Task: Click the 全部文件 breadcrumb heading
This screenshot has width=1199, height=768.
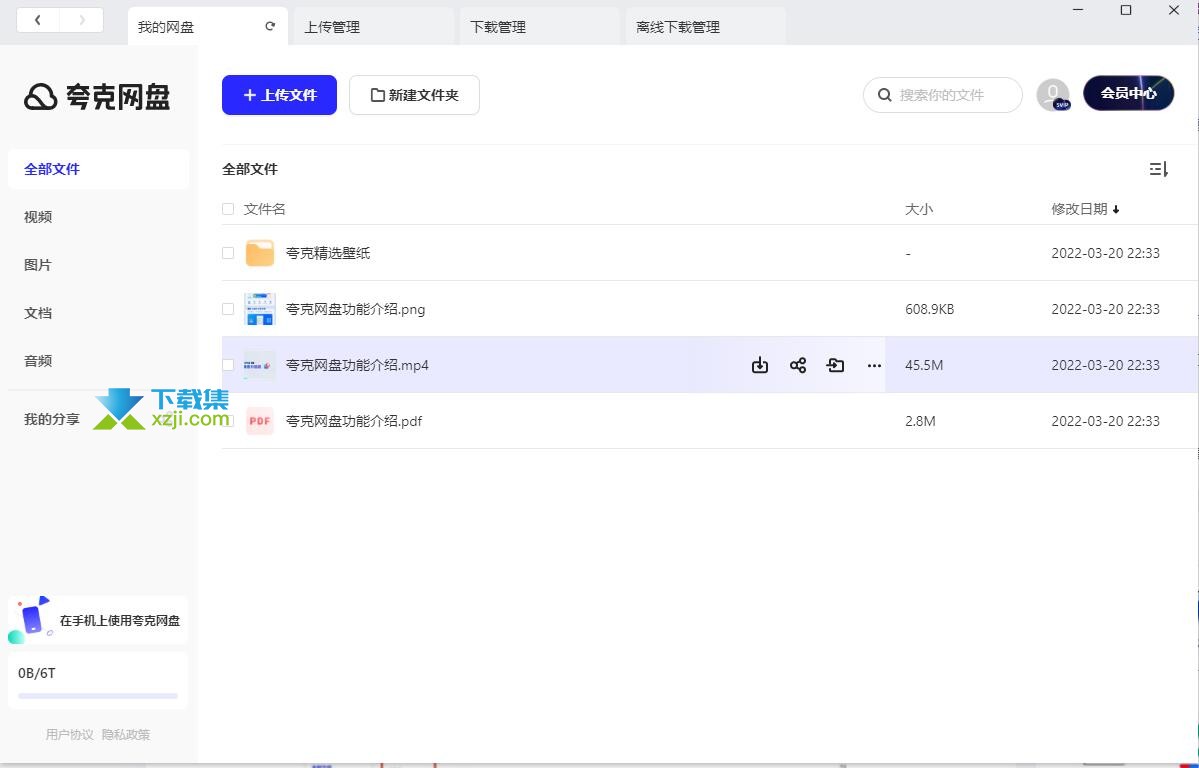Action: pyautogui.click(x=250, y=169)
